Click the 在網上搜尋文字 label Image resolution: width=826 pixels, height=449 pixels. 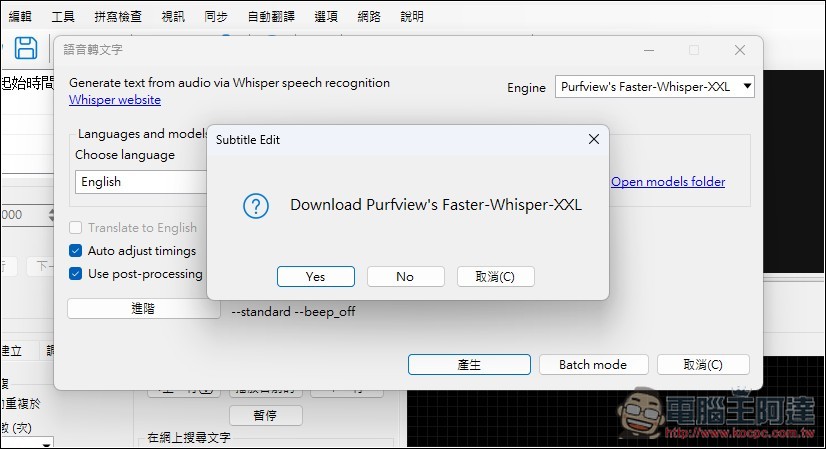(x=189, y=437)
